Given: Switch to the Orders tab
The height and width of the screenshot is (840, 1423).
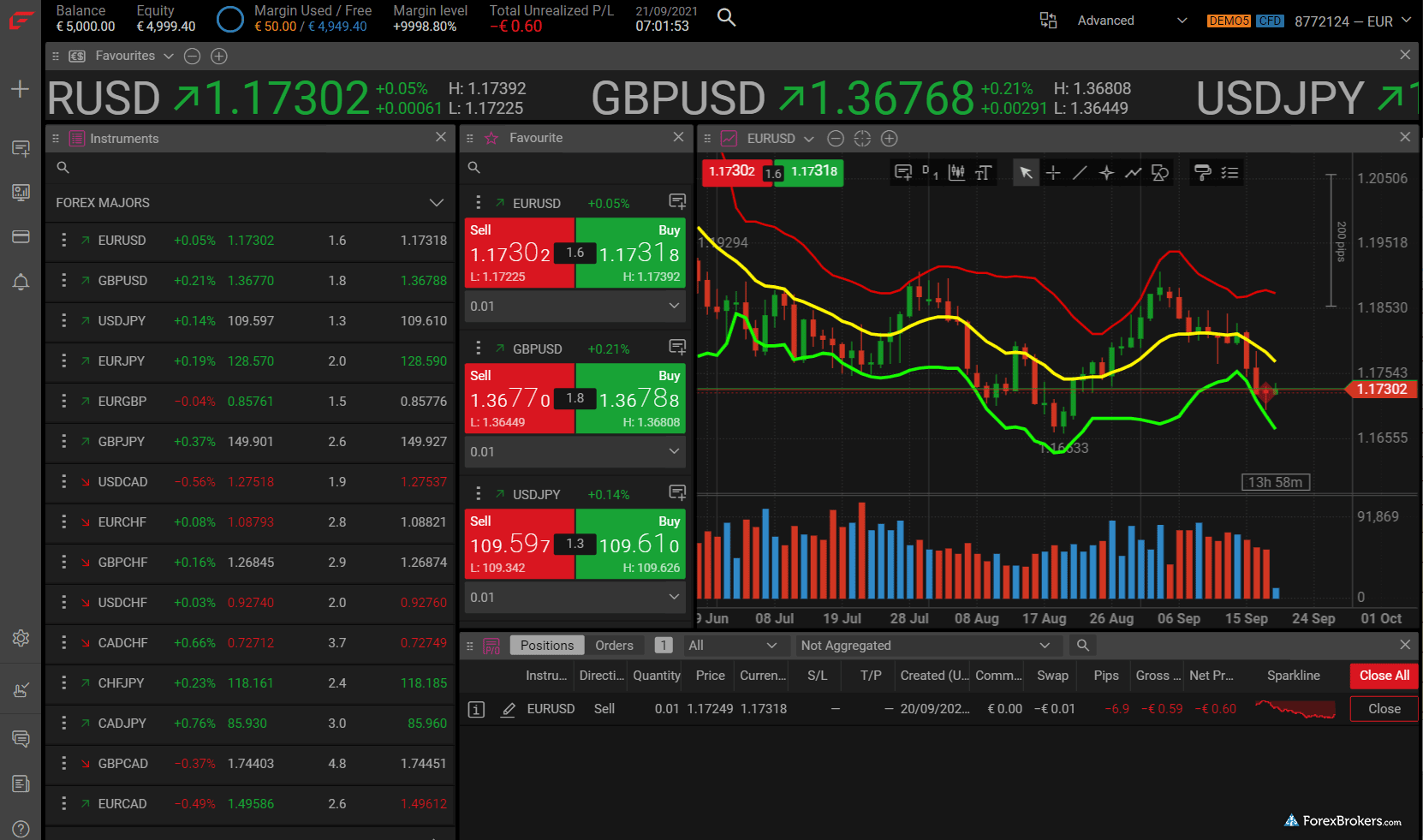Looking at the screenshot, I should click(x=614, y=646).
